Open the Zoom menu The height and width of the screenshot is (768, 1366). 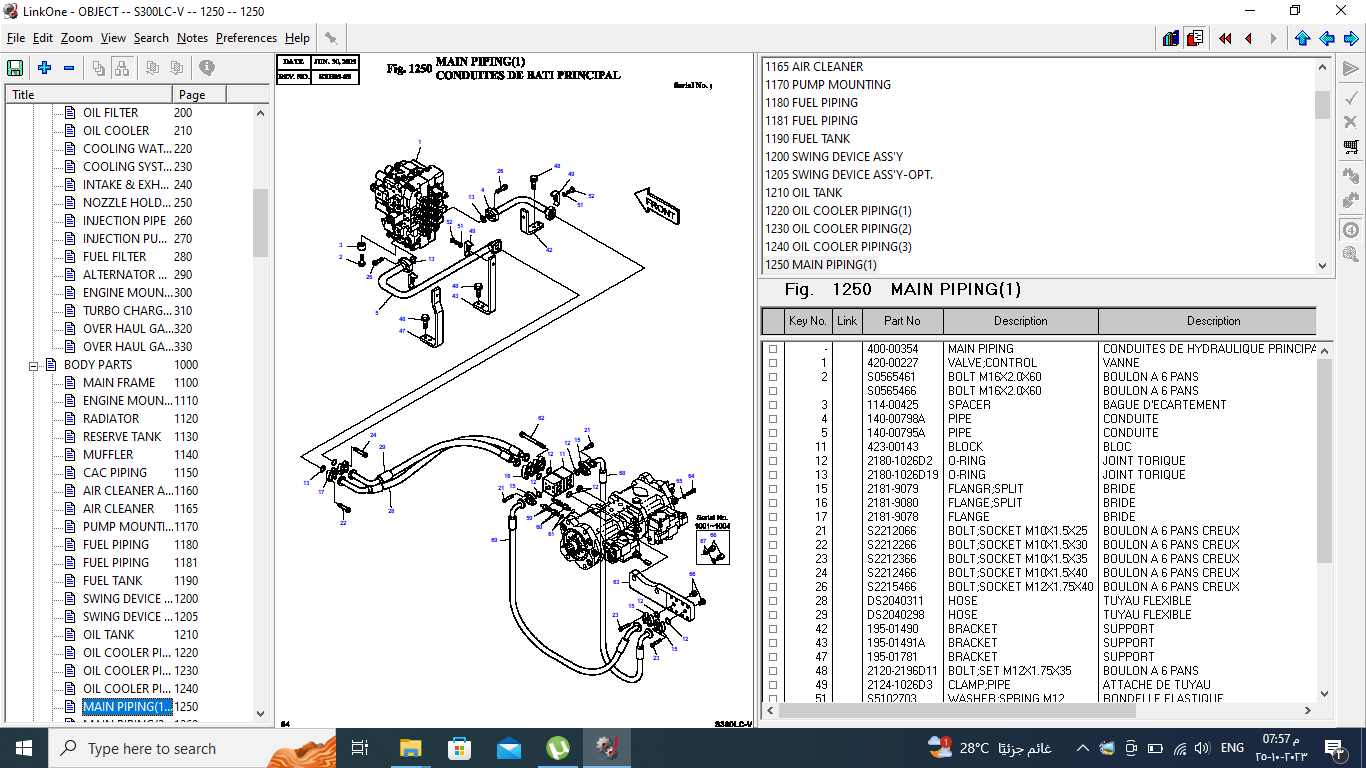coord(76,38)
